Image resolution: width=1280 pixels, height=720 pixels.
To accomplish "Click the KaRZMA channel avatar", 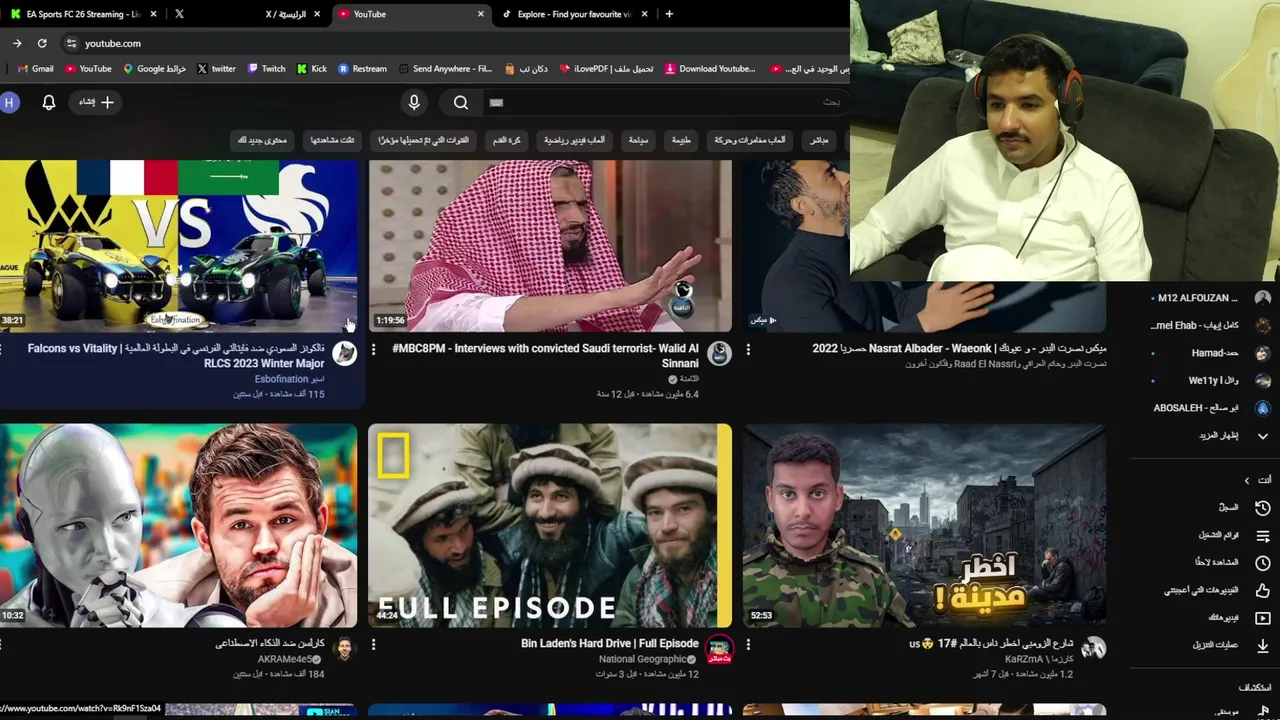I will [x=1093, y=649].
